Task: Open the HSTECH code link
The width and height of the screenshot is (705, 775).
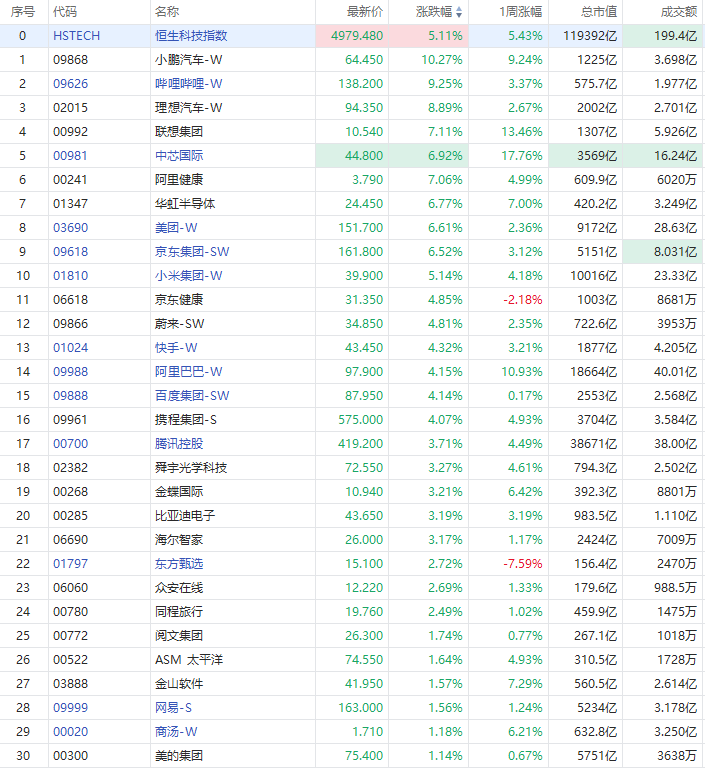Action: click(x=77, y=36)
